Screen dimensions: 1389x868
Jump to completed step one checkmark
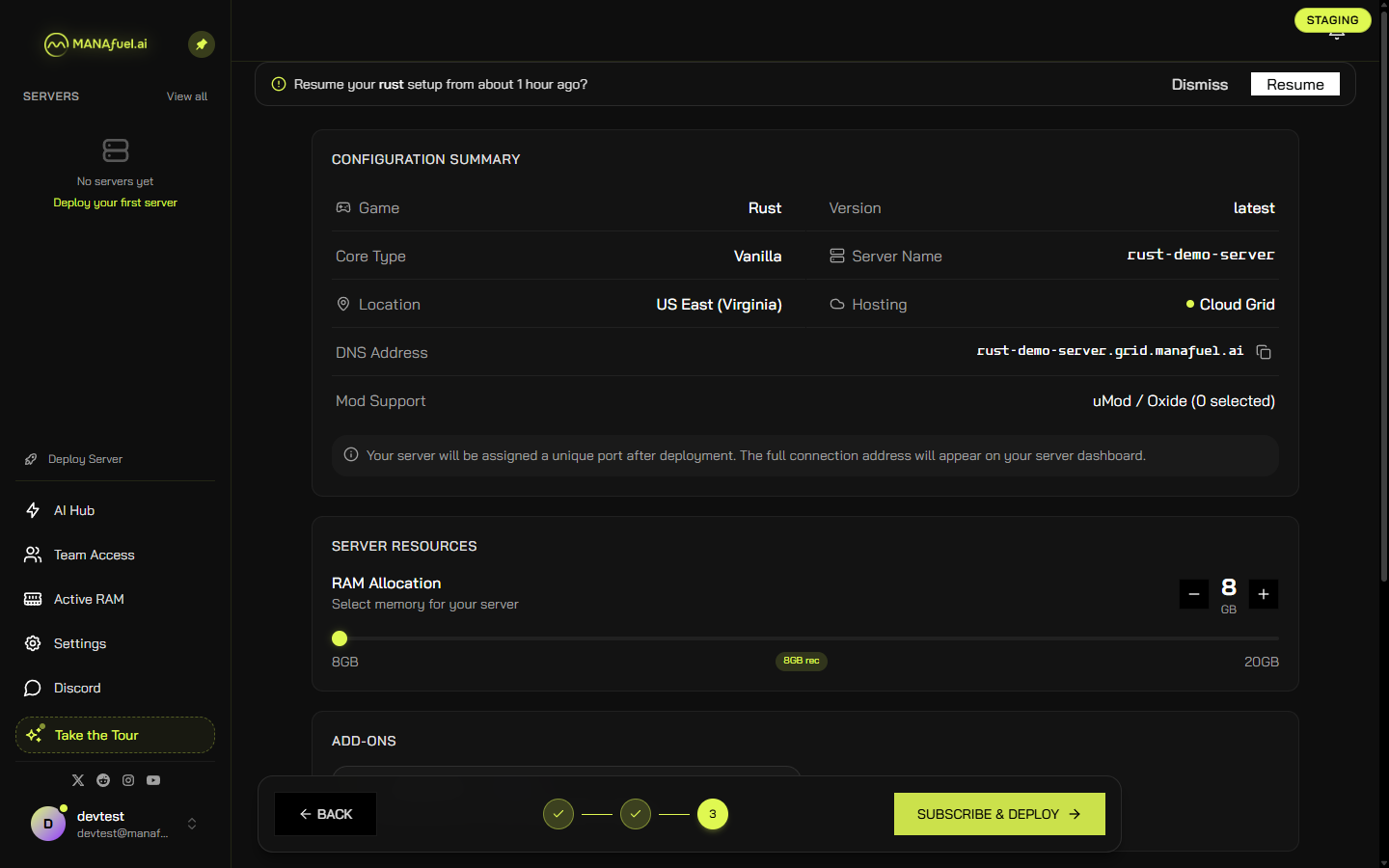coord(558,814)
